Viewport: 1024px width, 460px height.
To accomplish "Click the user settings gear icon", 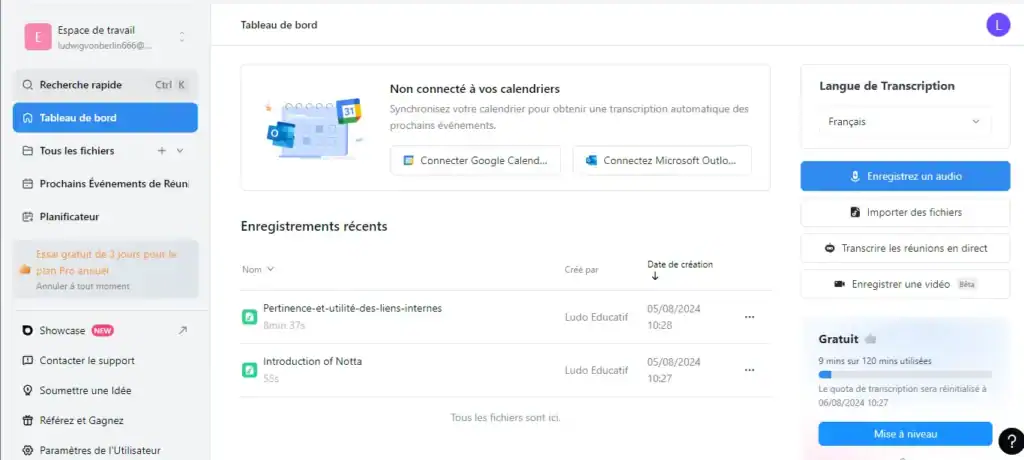I will coord(27,451).
